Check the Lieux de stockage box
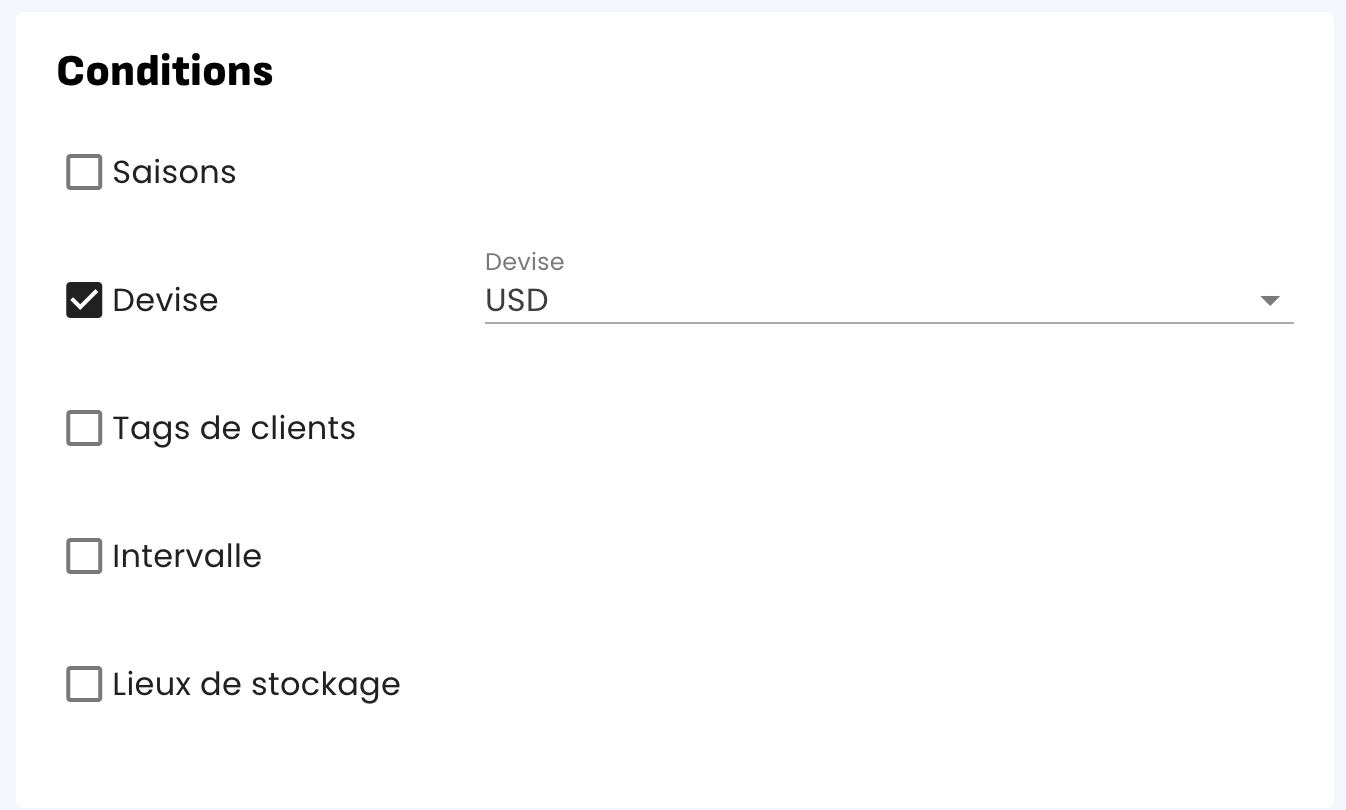Viewport: 1346px width, 810px height. coord(84,684)
